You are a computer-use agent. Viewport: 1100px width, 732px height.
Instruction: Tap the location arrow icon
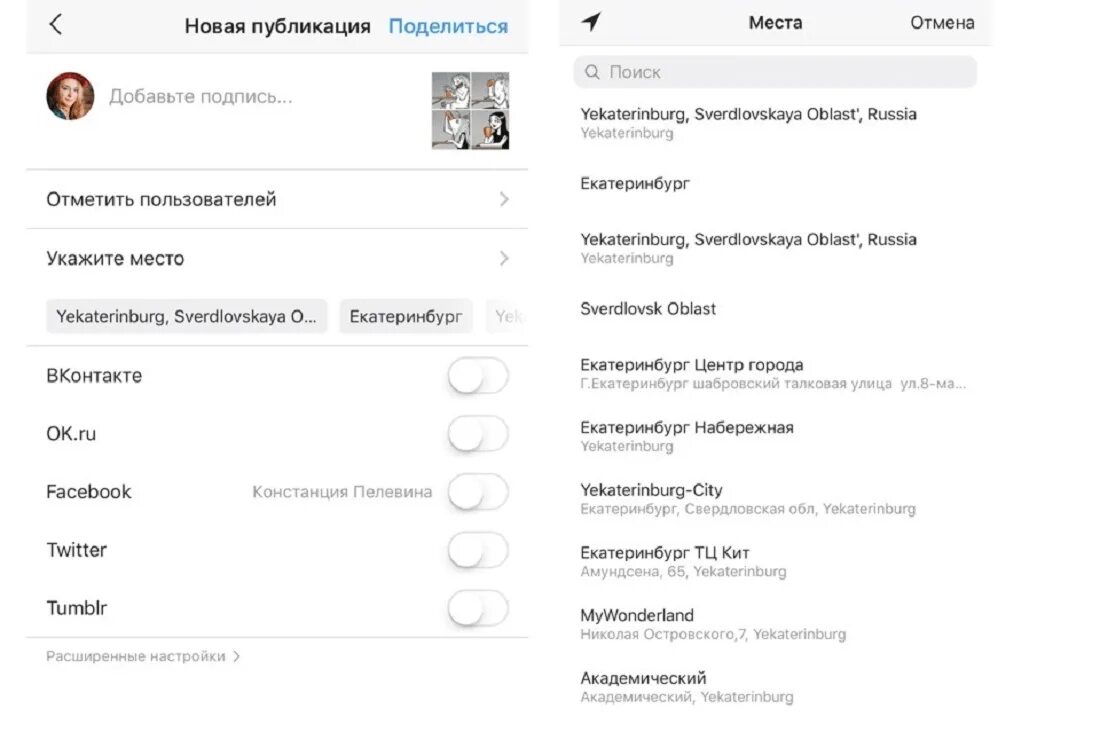(591, 22)
